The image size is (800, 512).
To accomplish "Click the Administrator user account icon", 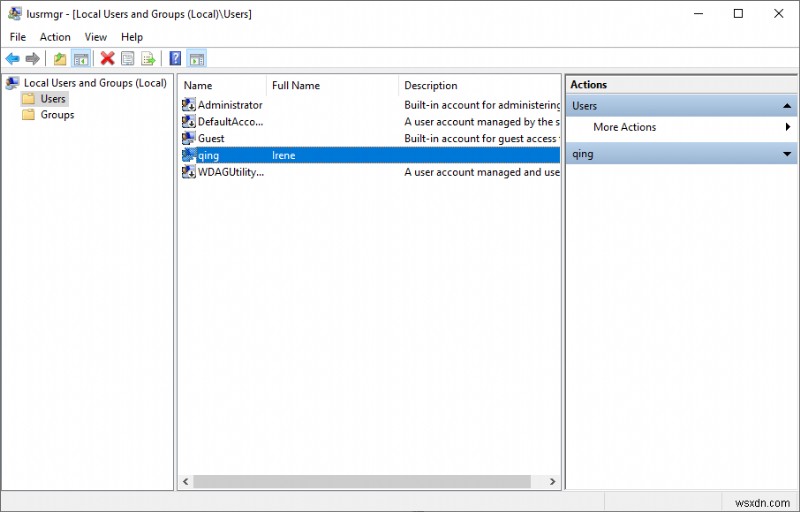I will pyautogui.click(x=189, y=105).
